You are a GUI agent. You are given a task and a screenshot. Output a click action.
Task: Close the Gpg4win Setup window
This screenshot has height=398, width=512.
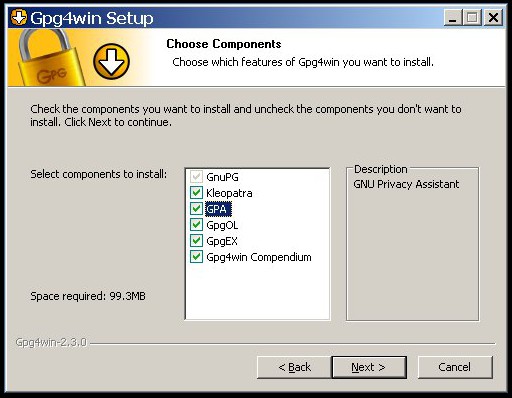(493, 17)
